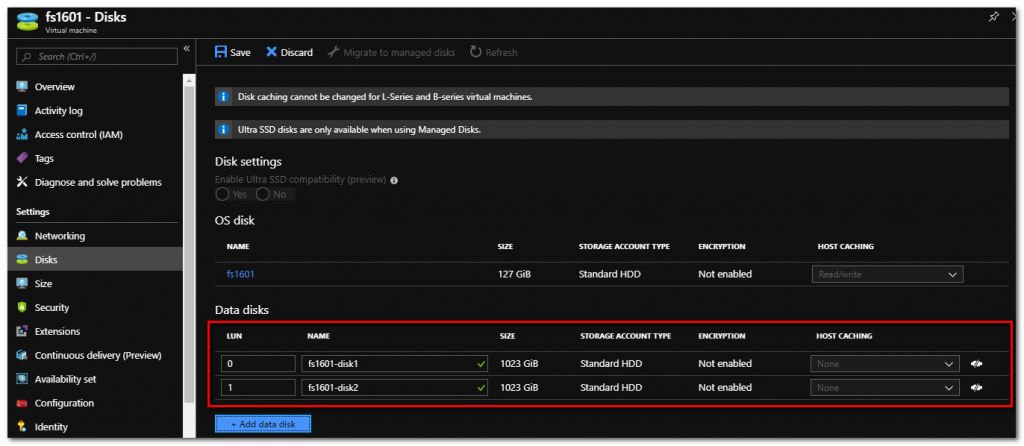Click the fs1601-disk2 name field
1024x446 pixels.
pyautogui.click(x=395, y=388)
